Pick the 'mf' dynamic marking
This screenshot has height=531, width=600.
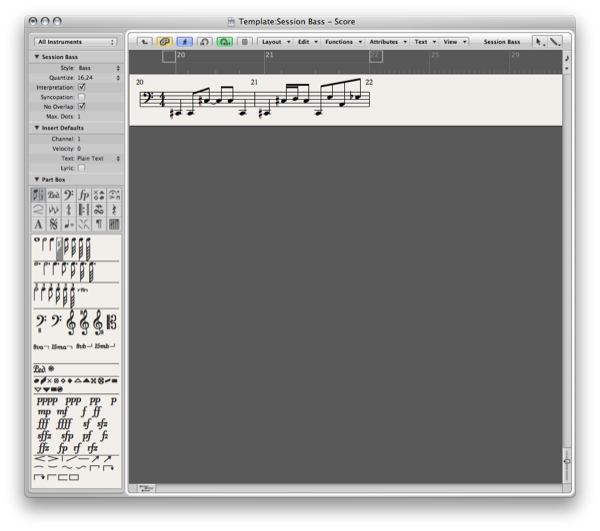pyautogui.click(x=63, y=411)
